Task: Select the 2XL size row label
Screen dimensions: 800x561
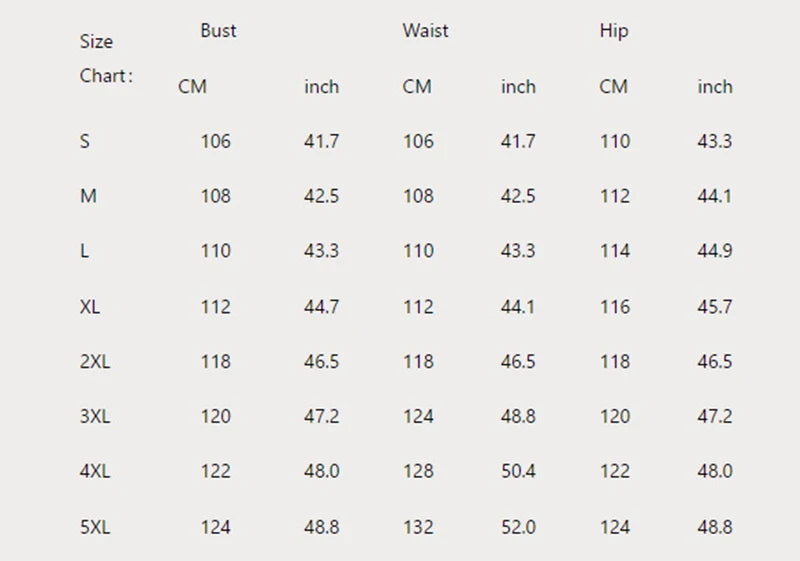Action: coord(95,362)
